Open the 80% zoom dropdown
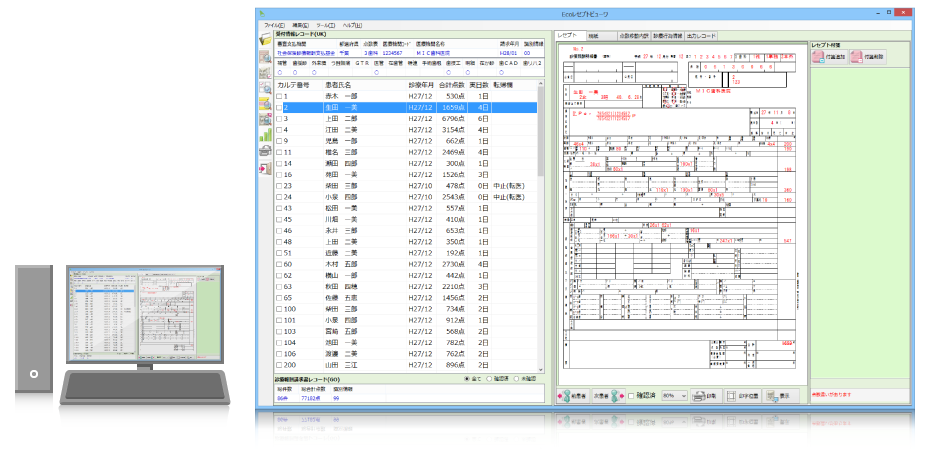The height and width of the screenshot is (450, 930). [x=674, y=395]
